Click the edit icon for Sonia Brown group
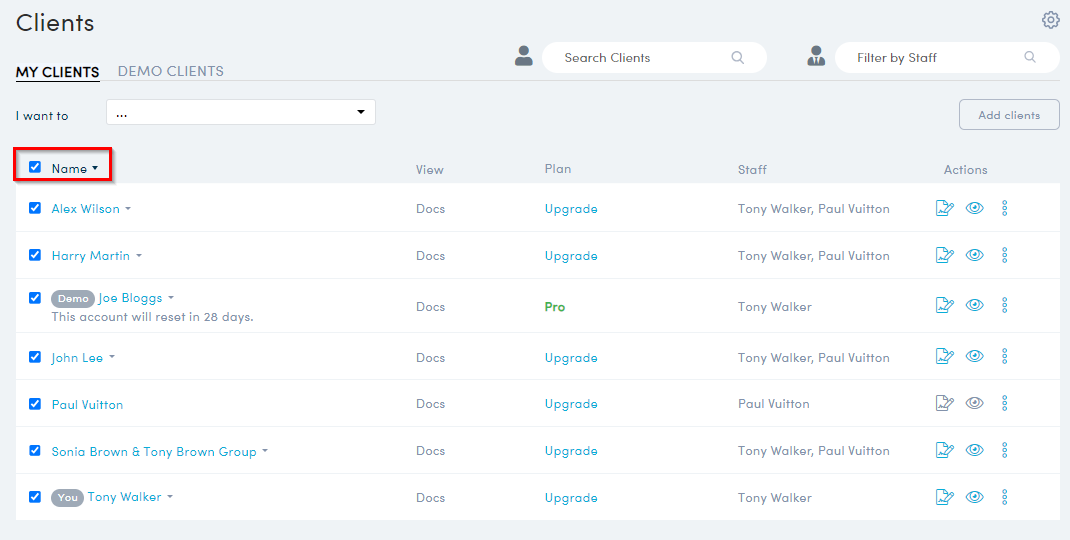1070x540 pixels. 944,451
